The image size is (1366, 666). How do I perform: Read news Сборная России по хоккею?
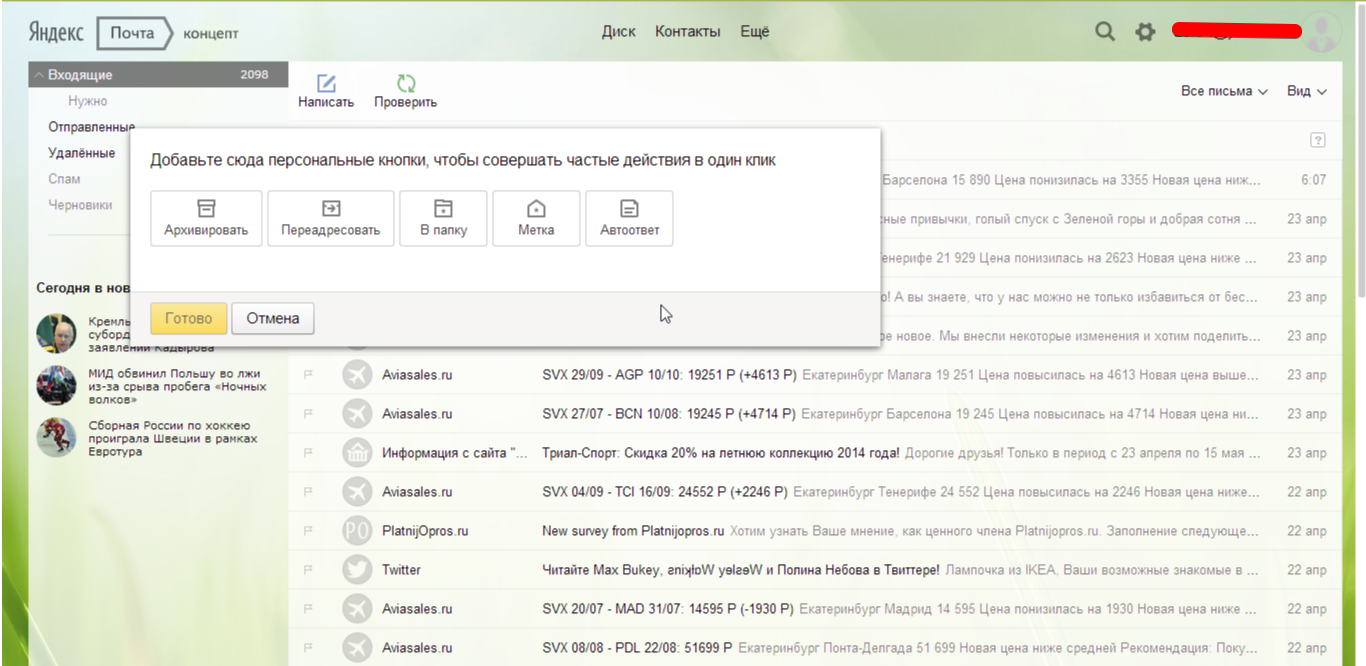pos(172,438)
